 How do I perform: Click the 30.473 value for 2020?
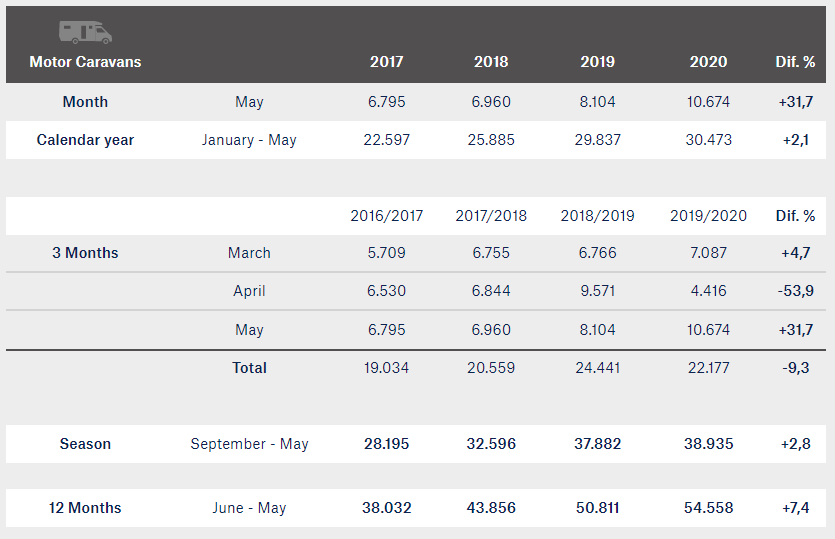(x=708, y=140)
